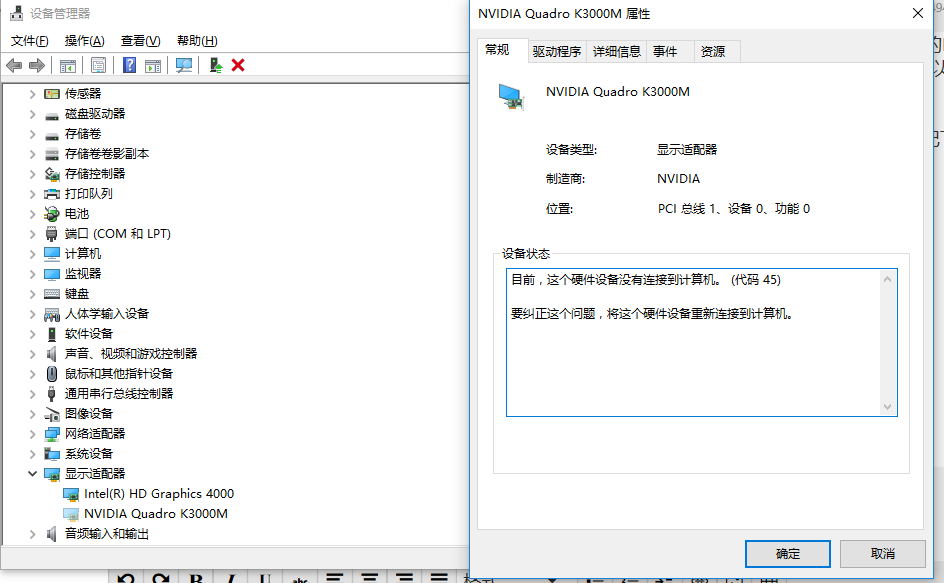This screenshot has height=583, width=944.
Task: Open the 操作(A) menu
Action: pos(84,40)
